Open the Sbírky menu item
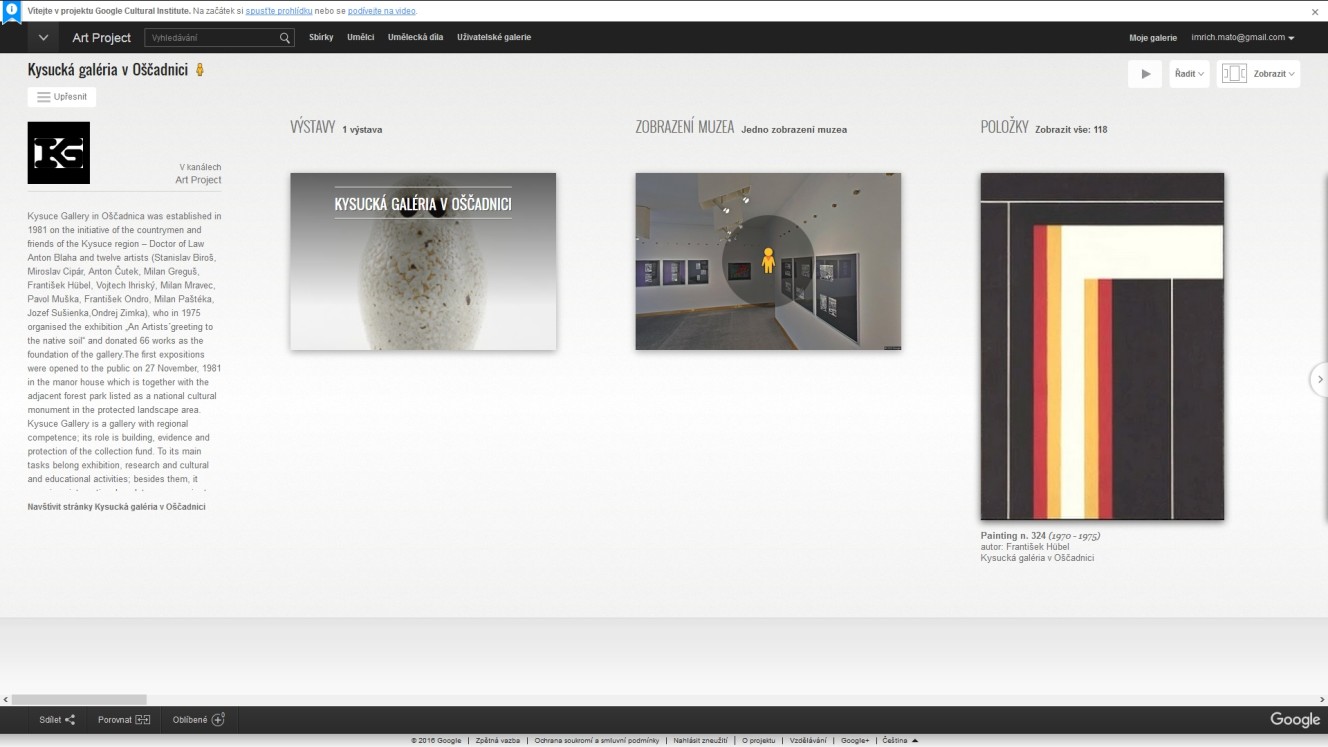Screen dimensions: 1328x747 (321, 38)
